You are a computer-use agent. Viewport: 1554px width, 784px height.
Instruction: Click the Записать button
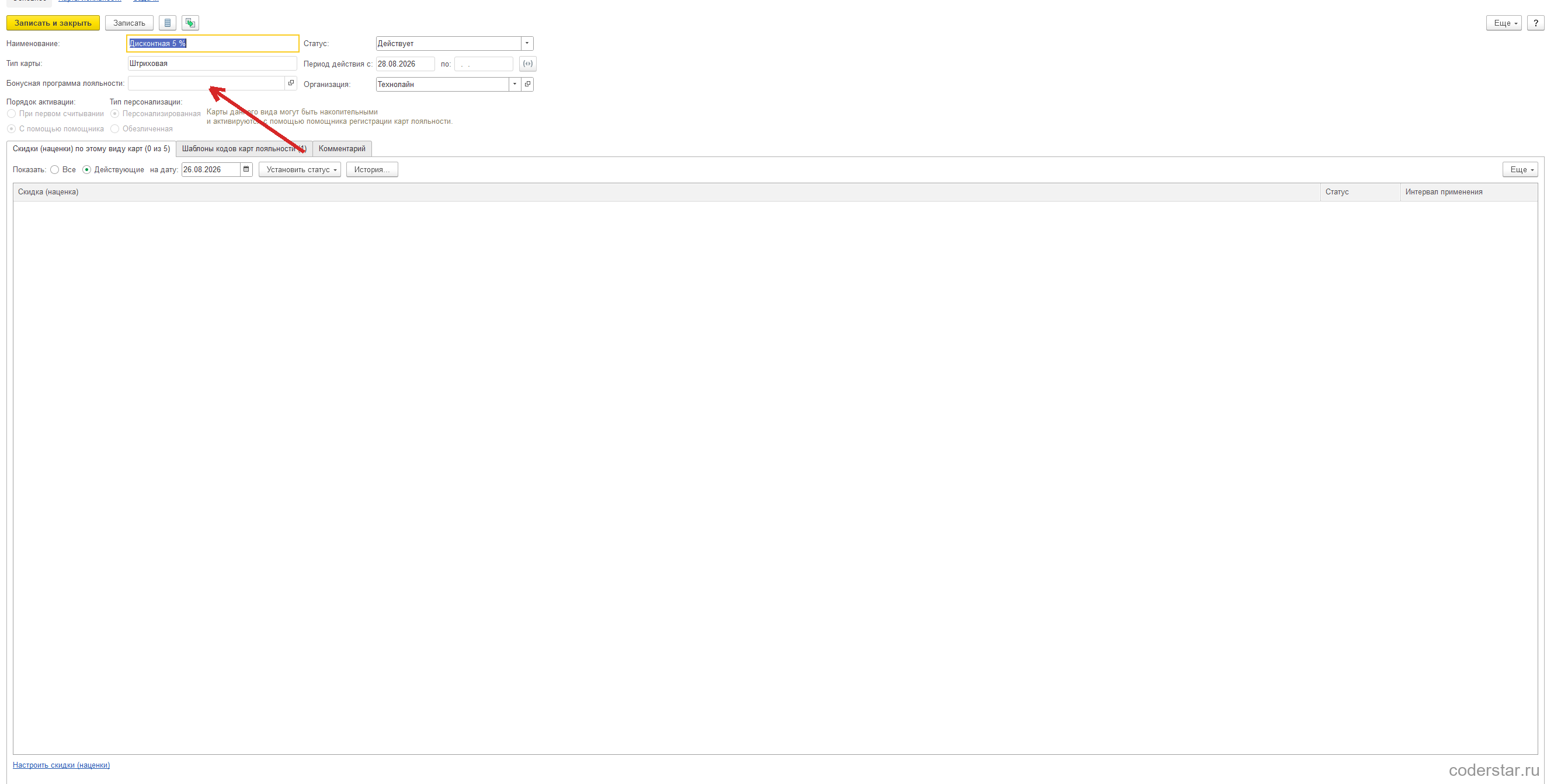(x=129, y=23)
